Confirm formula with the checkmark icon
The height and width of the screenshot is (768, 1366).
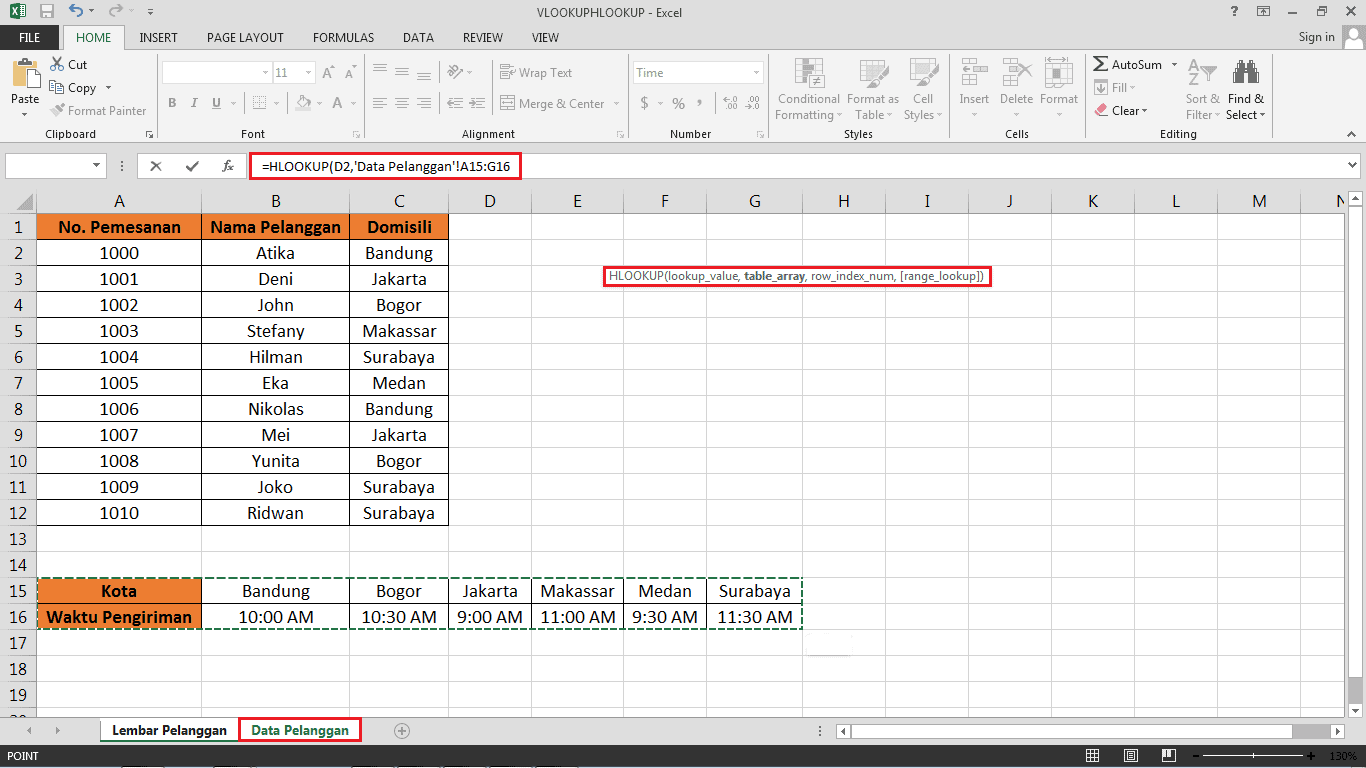(192, 167)
